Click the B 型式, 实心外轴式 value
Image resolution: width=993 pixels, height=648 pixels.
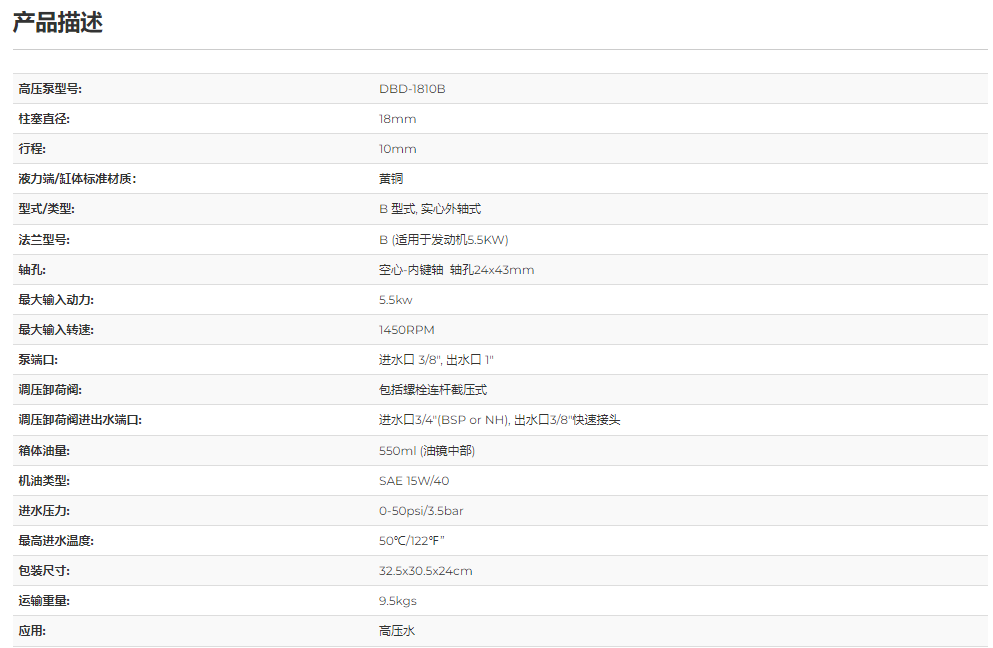pyautogui.click(x=430, y=209)
